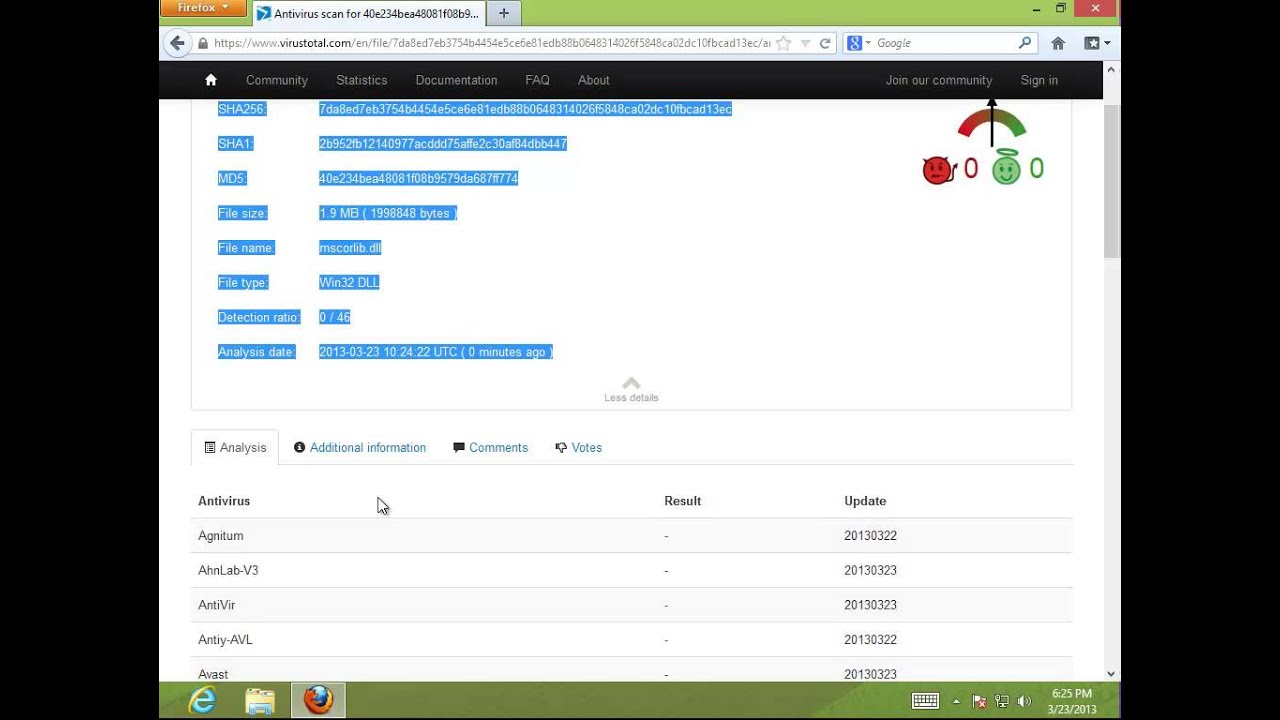Click the Antivirus column header
The image size is (1280, 720).
(x=224, y=501)
